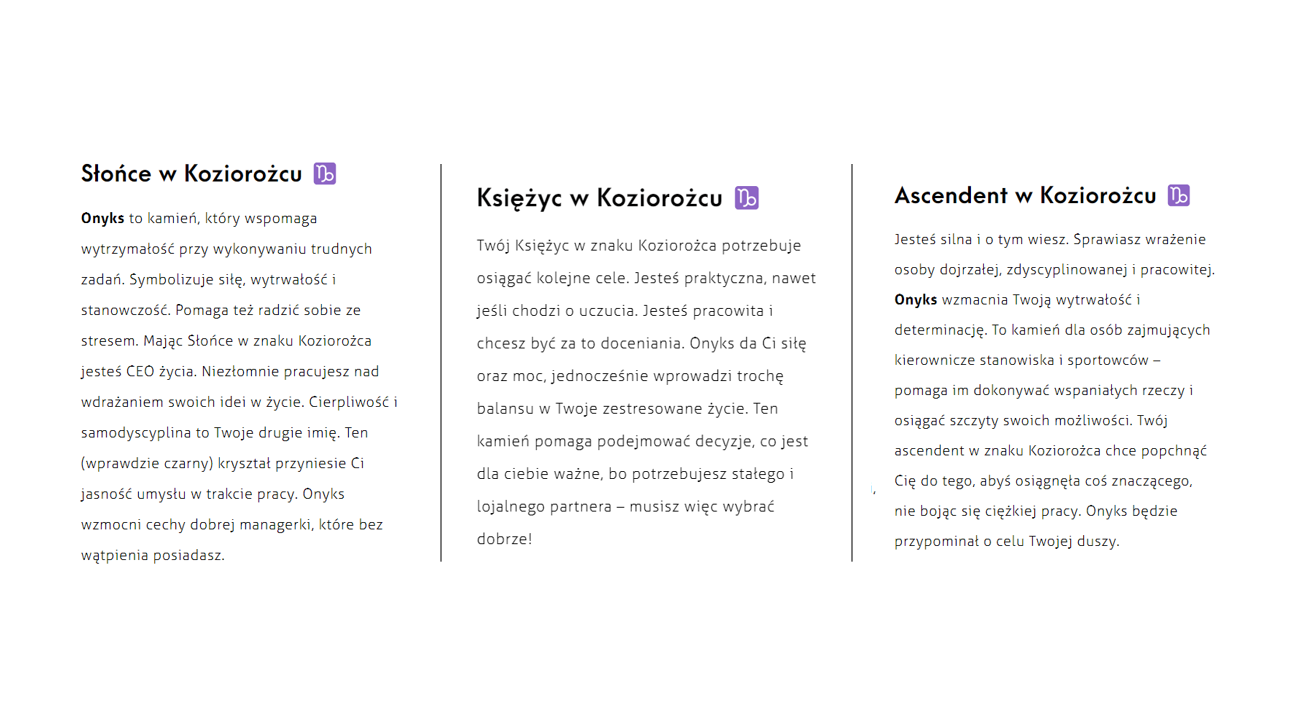Viewport: 1301px width, 728px height.
Task: Click the Capricorn symbol beside Ascendent heading
Action: (1179, 196)
